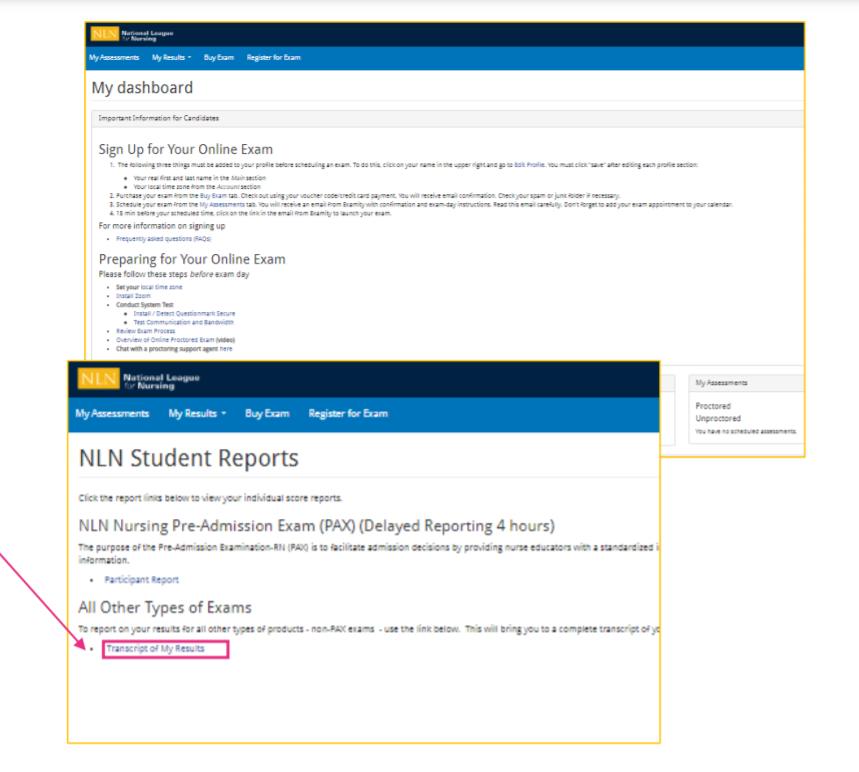Click 'All Other Types of Exams' heading

(165, 608)
